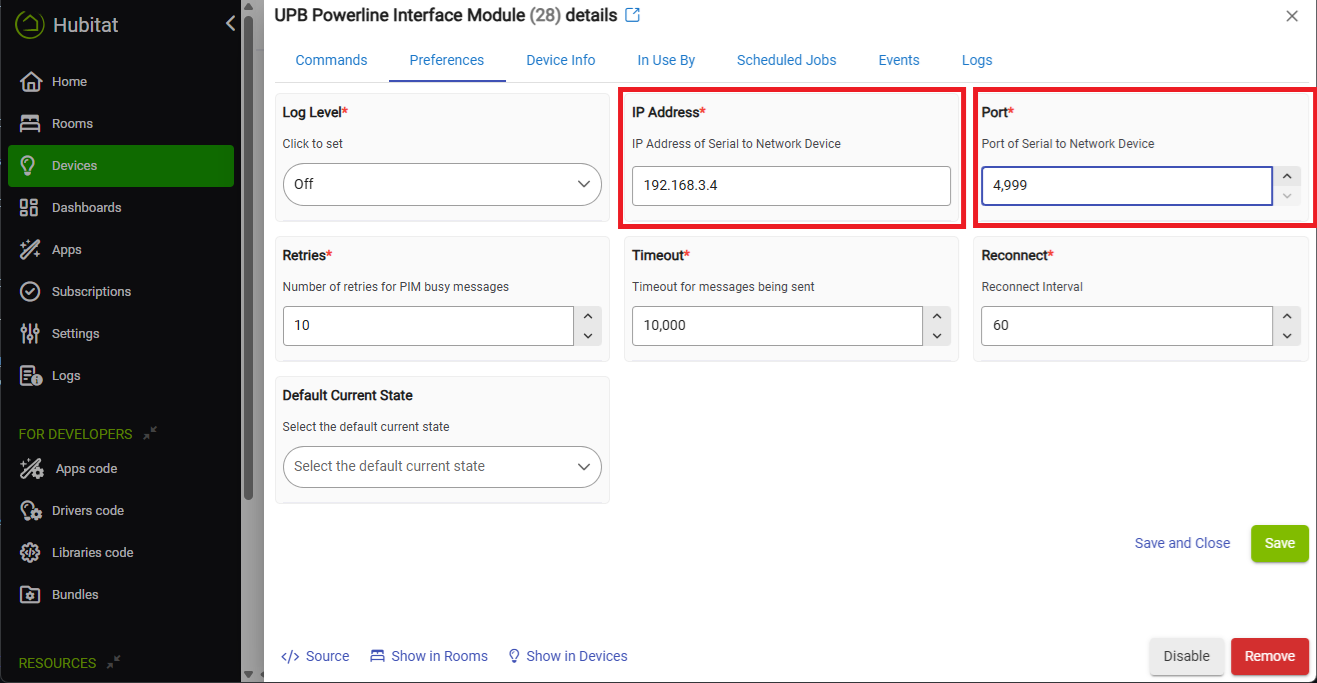
Task: Collapse the Hubitat sidebar with chevron
Action: [x=230, y=24]
